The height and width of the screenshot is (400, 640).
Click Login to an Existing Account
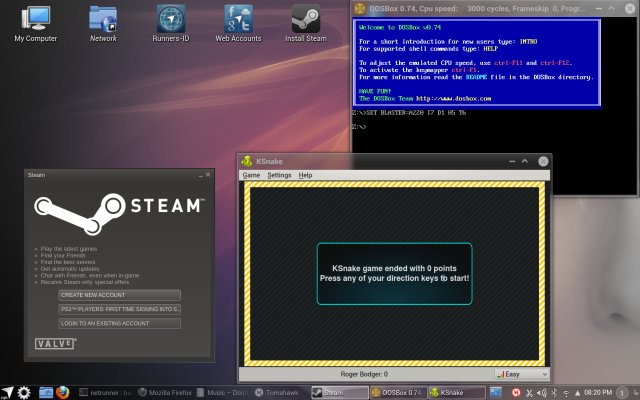[x=119, y=323]
